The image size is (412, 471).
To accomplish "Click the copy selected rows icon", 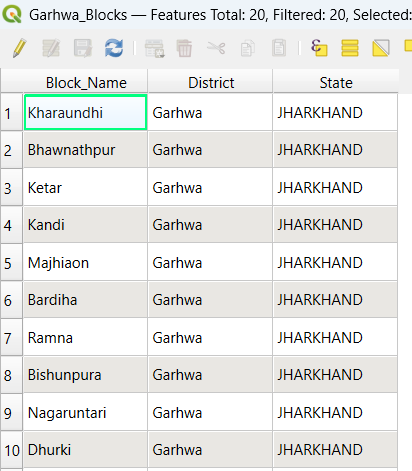I will (x=248, y=48).
